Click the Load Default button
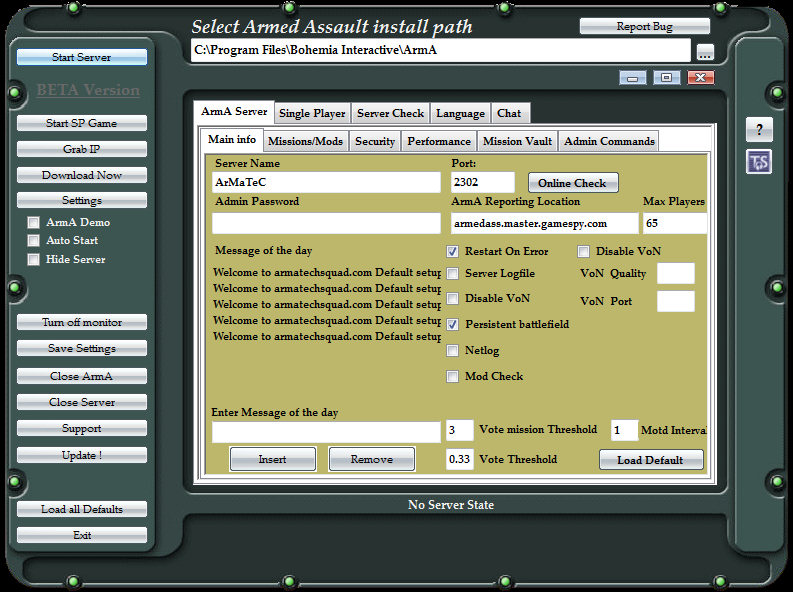Viewport: 793px width, 592px height. tap(651, 460)
